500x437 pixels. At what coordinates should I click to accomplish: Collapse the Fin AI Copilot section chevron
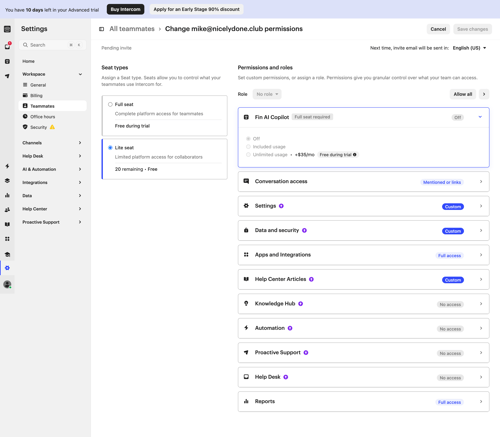coord(480,117)
